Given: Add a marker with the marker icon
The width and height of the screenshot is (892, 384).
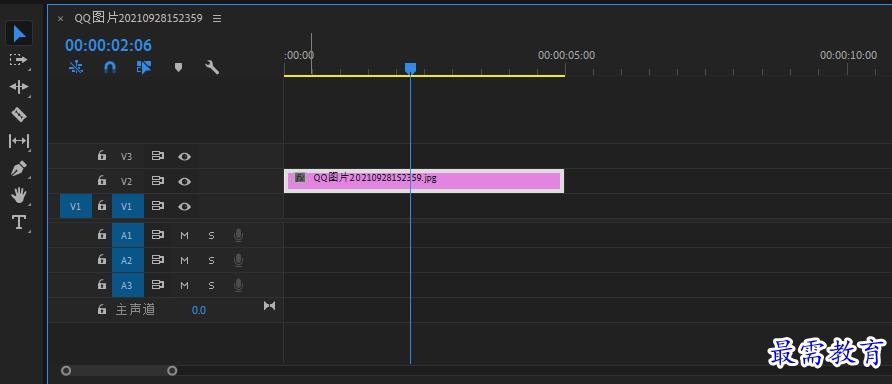Looking at the screenshot, I should tap(178, 68).
